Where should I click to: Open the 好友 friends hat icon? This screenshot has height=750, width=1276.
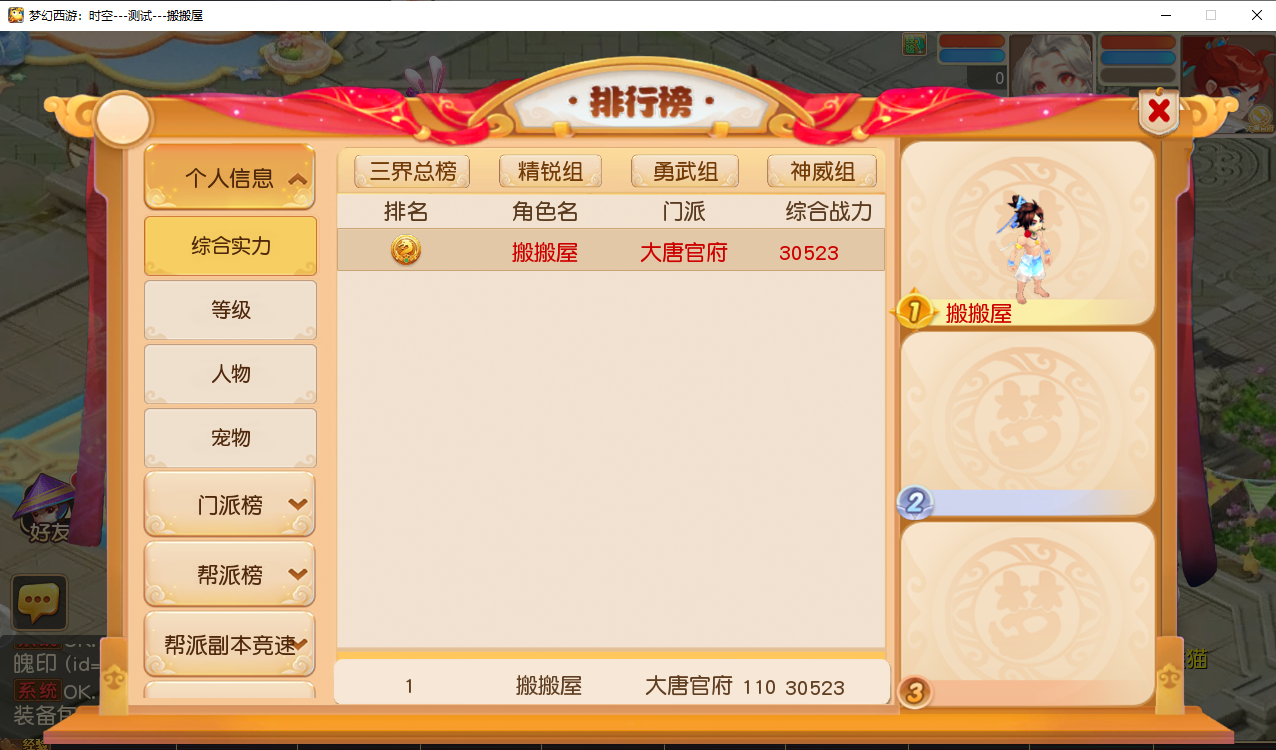tap(46, 508)
